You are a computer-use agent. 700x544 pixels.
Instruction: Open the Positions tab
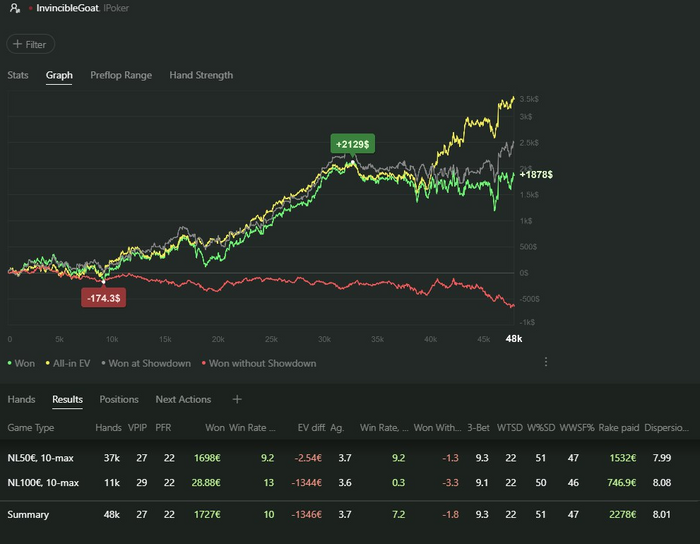tap(119, 400)
